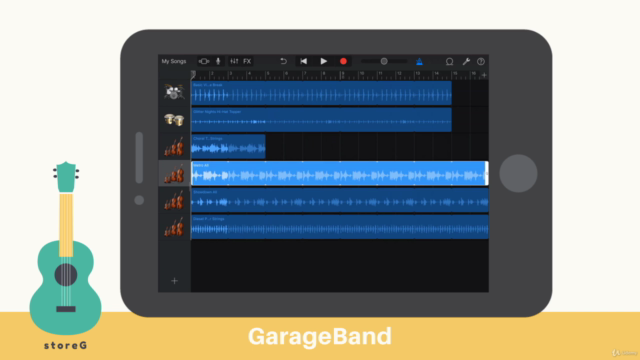This screenshot has height=360, width=640.
Task: Toggle the blue metronome icon
Action: tap(419, 62)
